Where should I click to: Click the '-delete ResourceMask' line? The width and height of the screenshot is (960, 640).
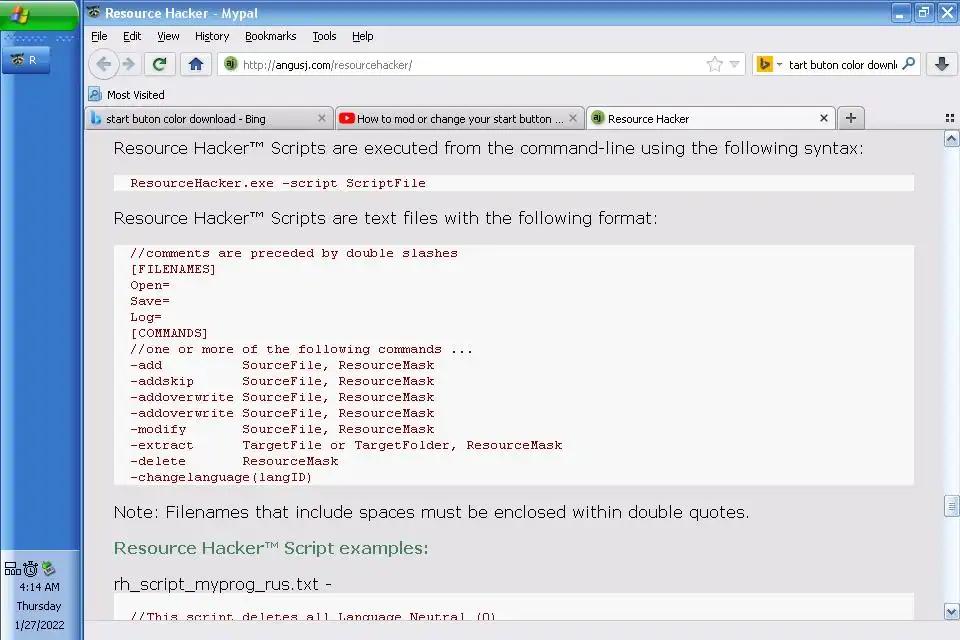click(234, 461)
